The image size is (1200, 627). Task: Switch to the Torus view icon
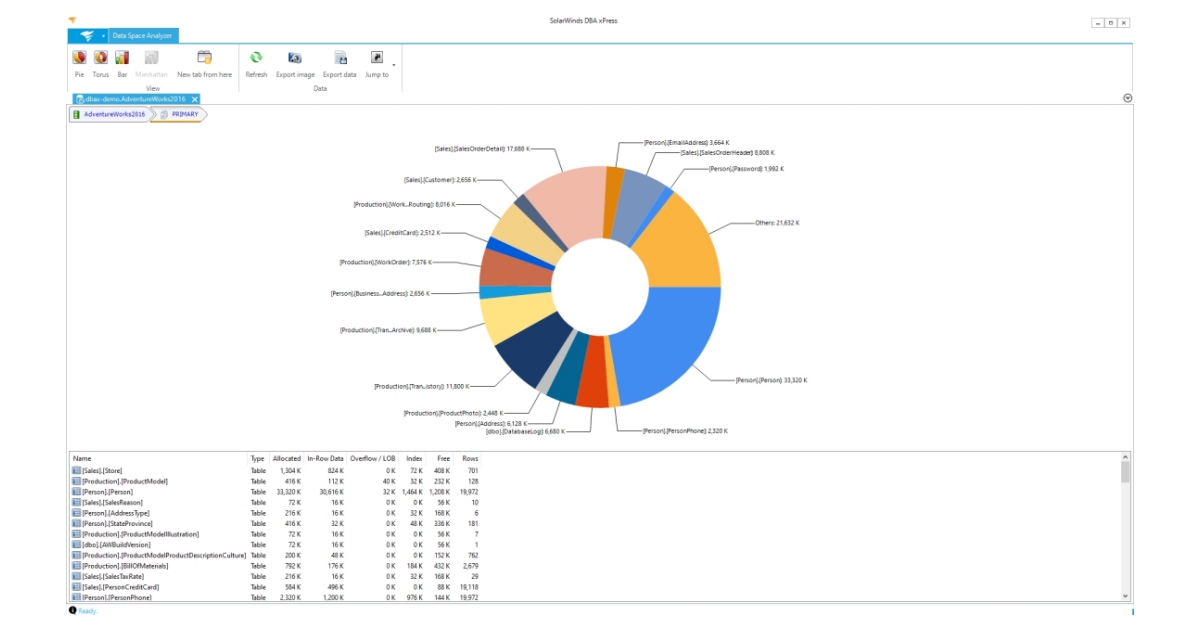[x=100, y=57]
